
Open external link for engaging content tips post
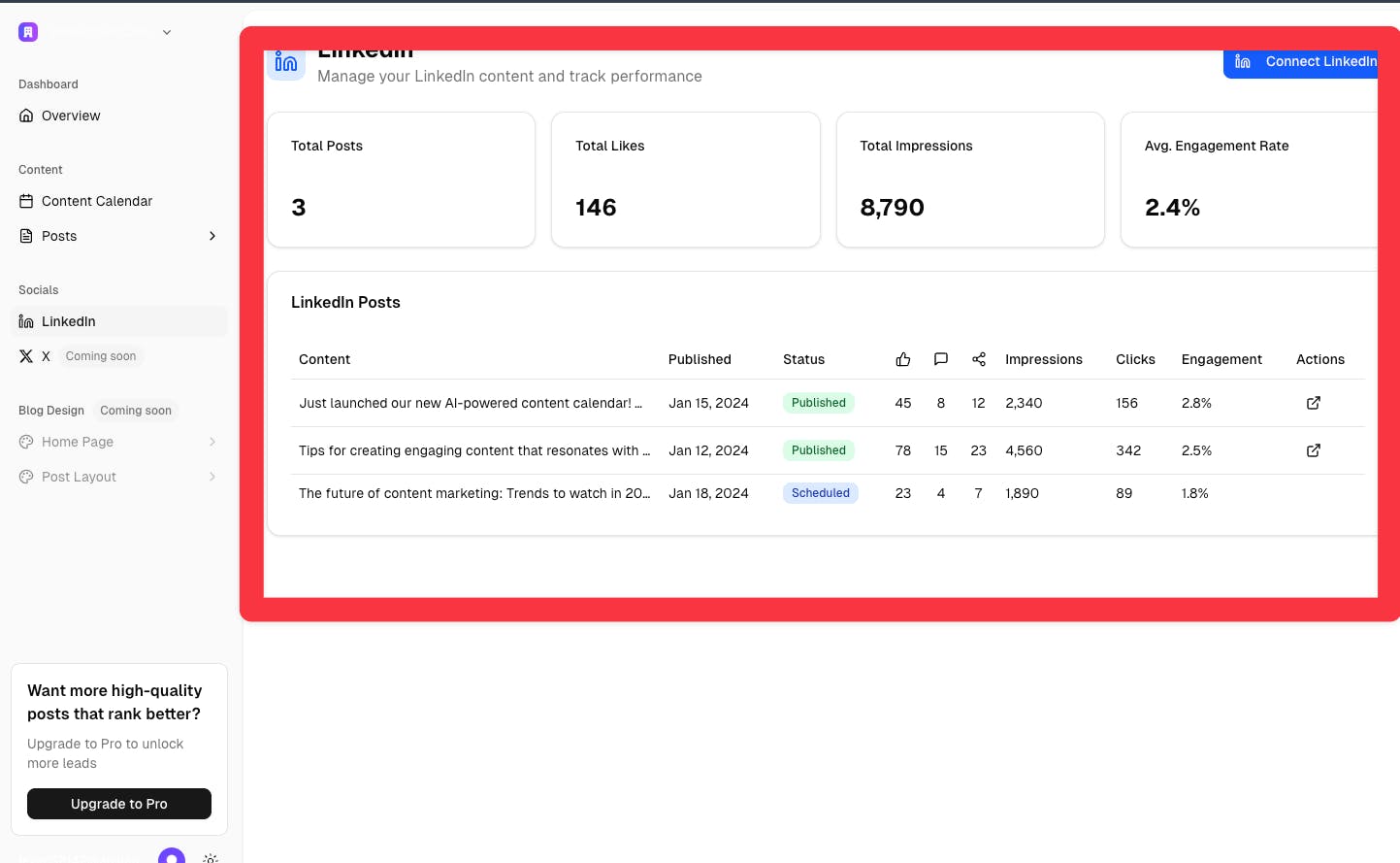tap(1314, 450)
